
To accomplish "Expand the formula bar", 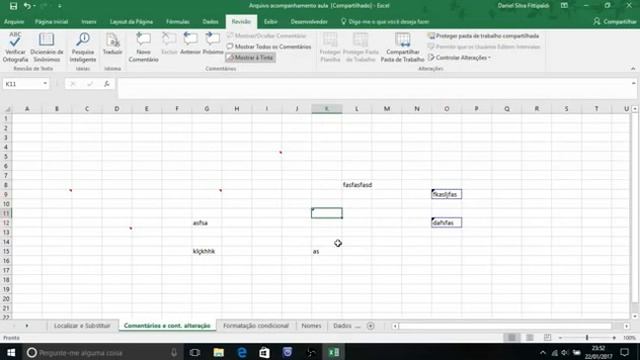I will tap(633, 83).
